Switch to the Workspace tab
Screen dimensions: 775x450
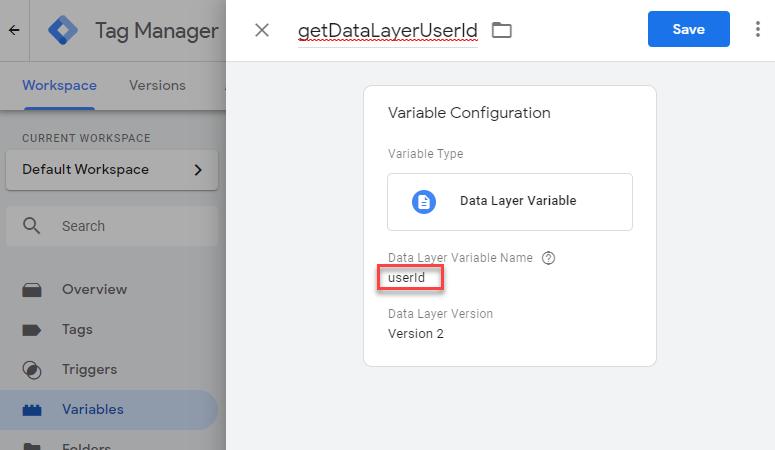pos(59,86)
